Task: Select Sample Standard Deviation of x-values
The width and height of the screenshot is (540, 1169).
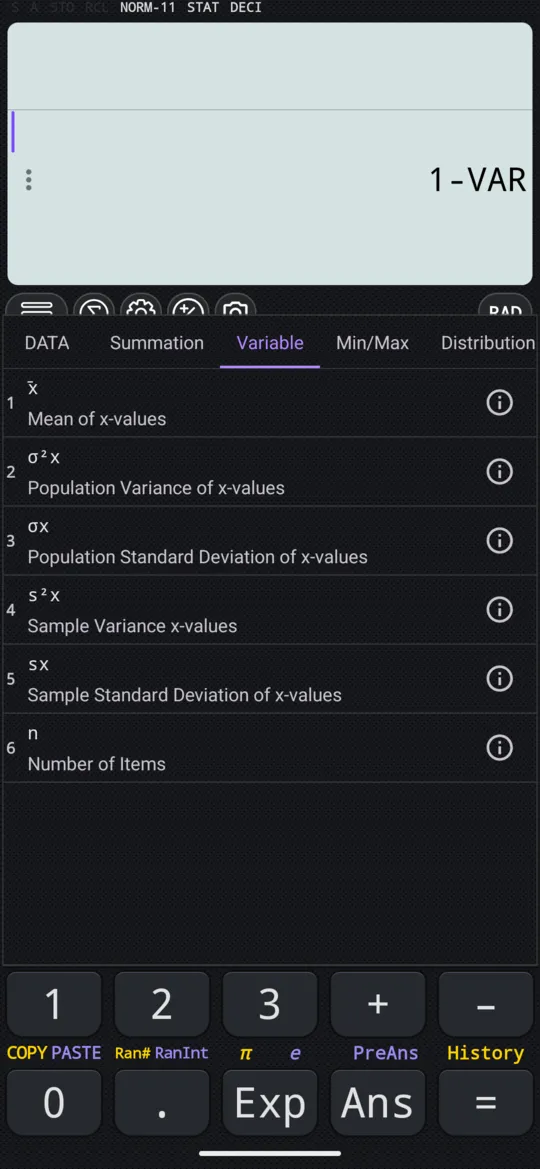Action: [x=270, y=678]
